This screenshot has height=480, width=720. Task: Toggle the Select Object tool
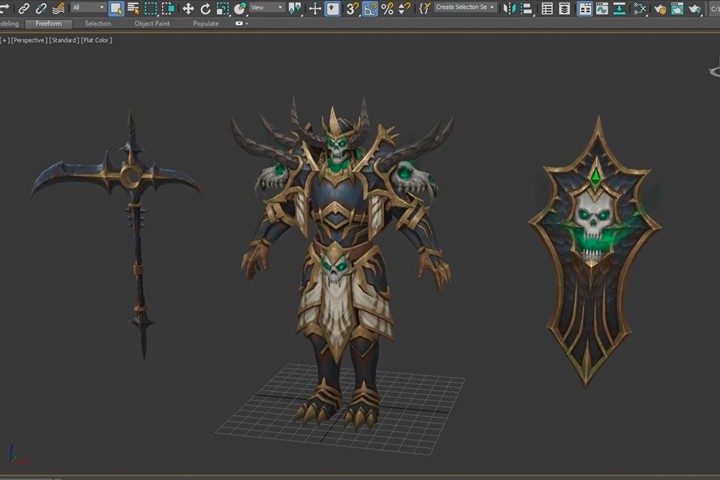(116, 8)
